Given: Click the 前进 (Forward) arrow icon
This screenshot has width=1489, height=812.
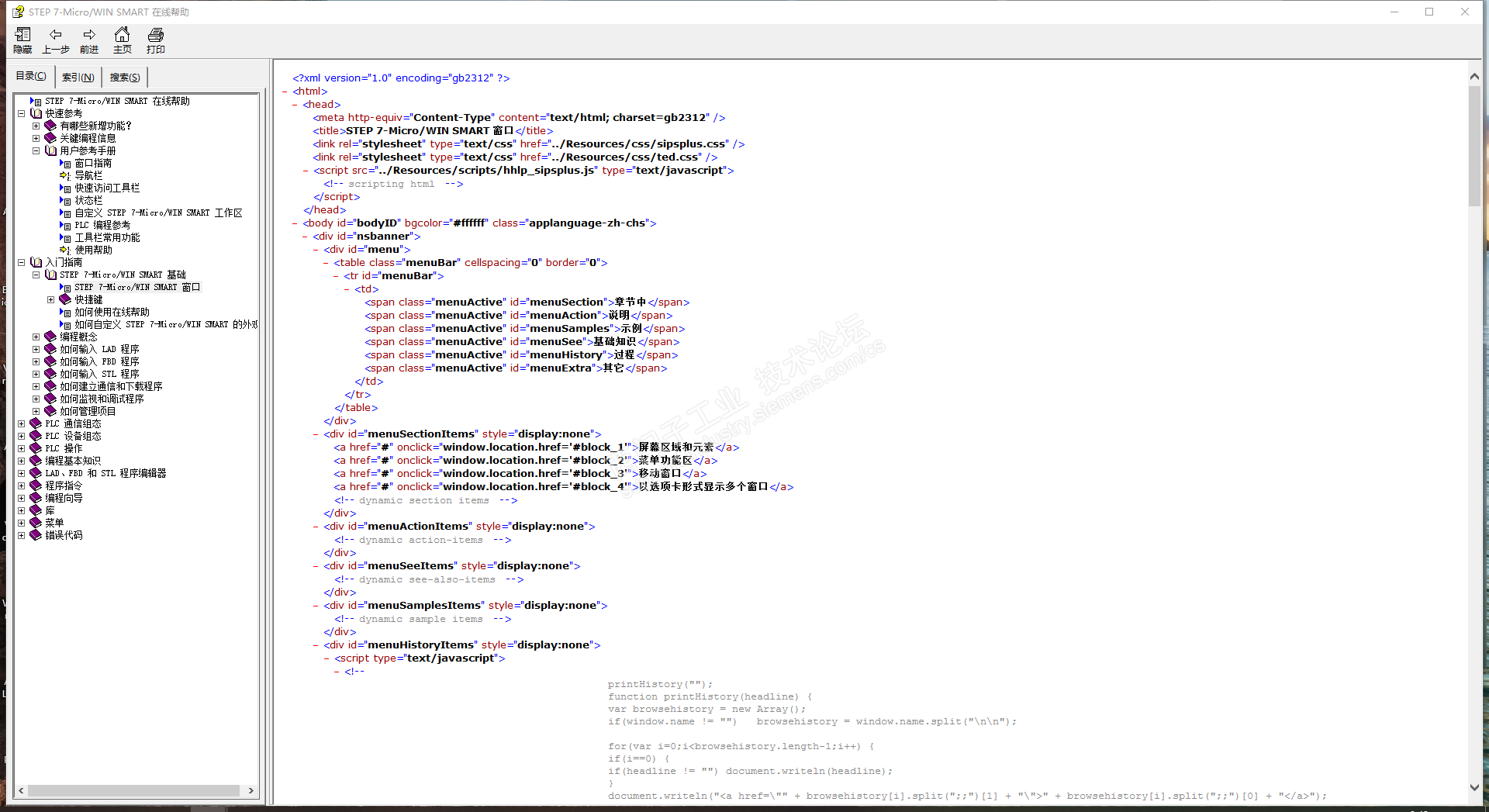Looking at the screenshot, I should point(89,35).
